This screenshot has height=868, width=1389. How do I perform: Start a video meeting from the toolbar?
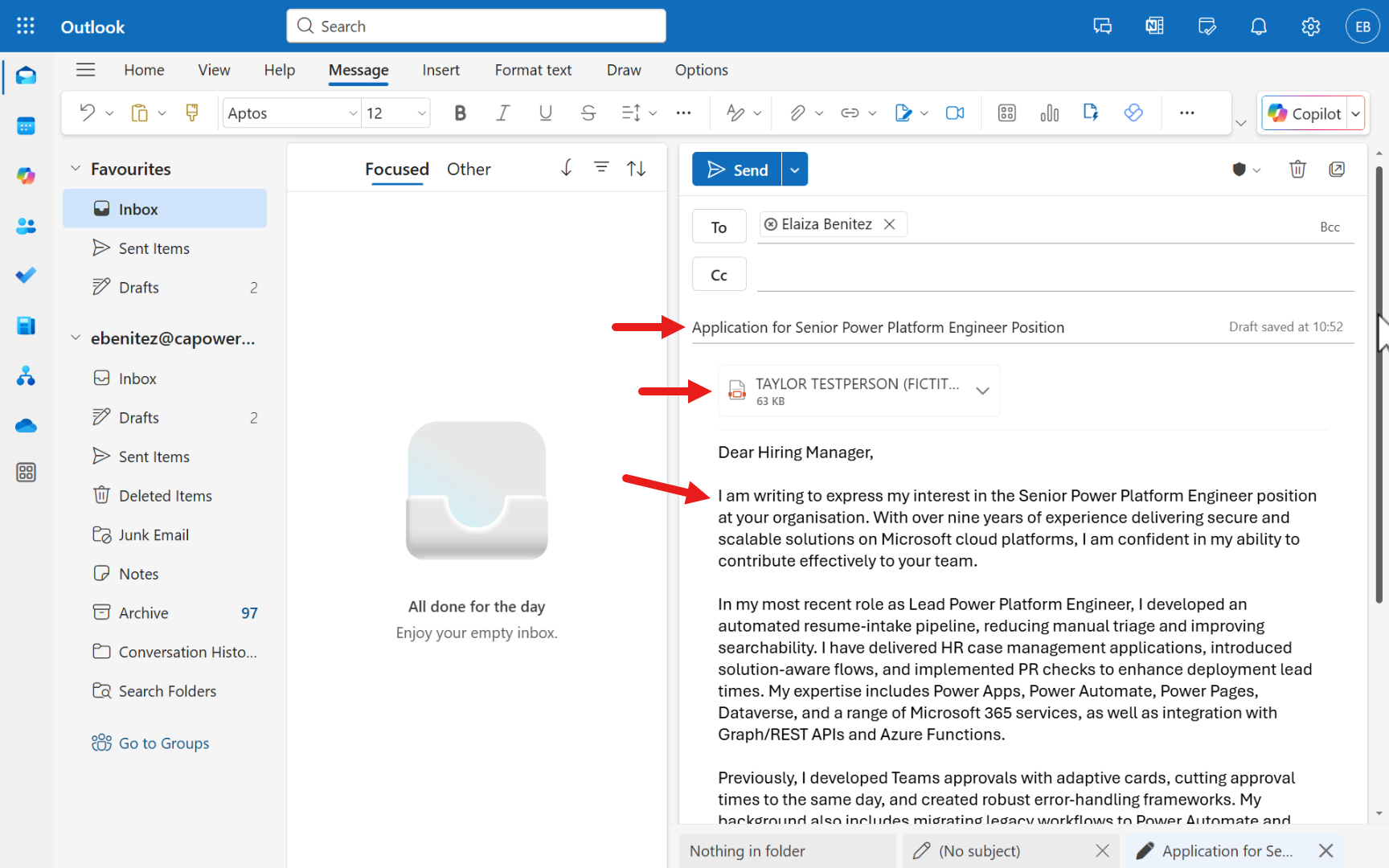tap(955, 113)
